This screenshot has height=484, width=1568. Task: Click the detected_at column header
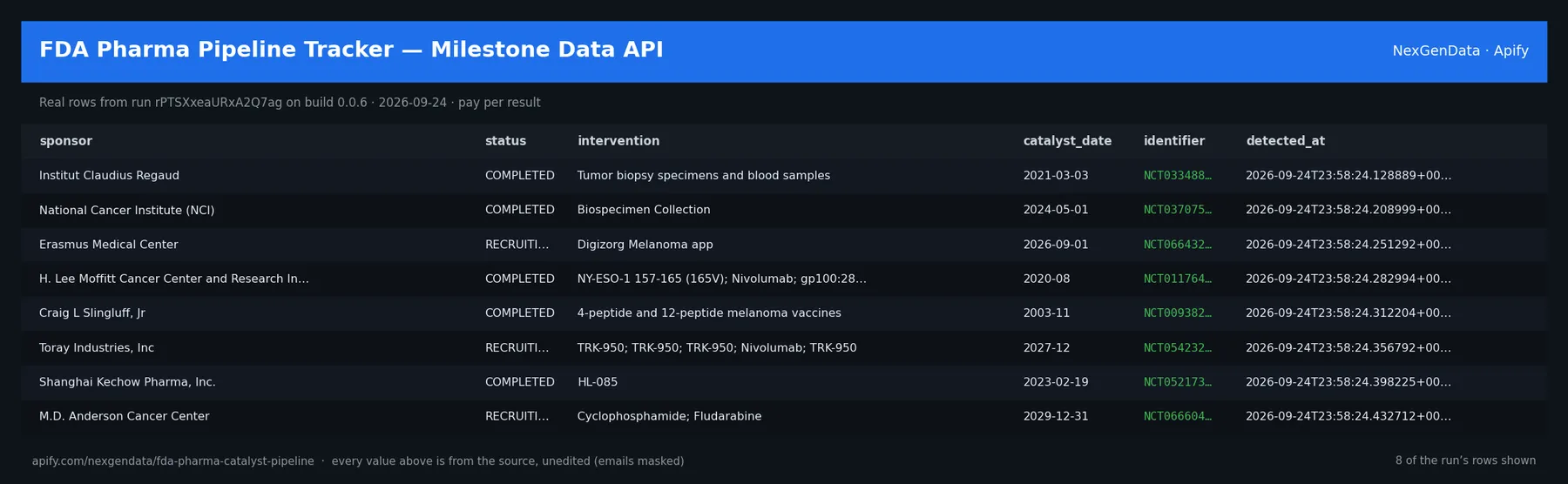click(1285, 141)
